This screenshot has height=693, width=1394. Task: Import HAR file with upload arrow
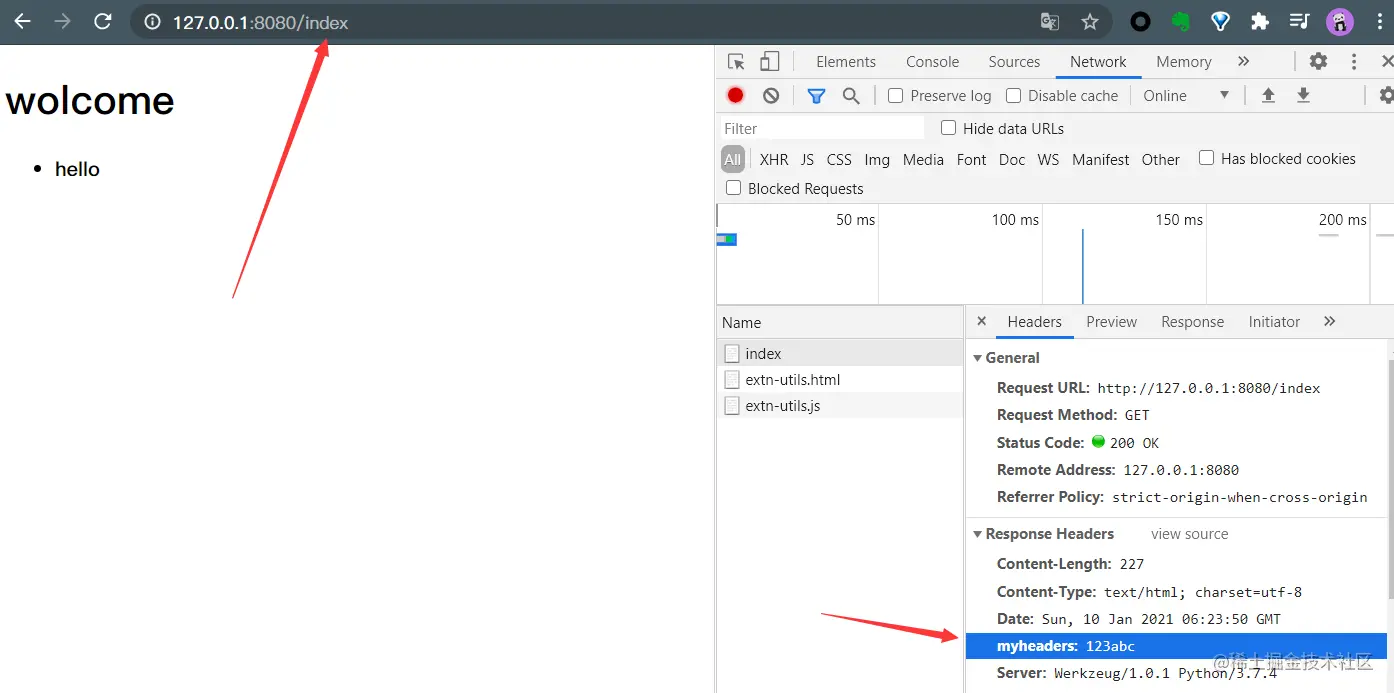click(1268, 95)
